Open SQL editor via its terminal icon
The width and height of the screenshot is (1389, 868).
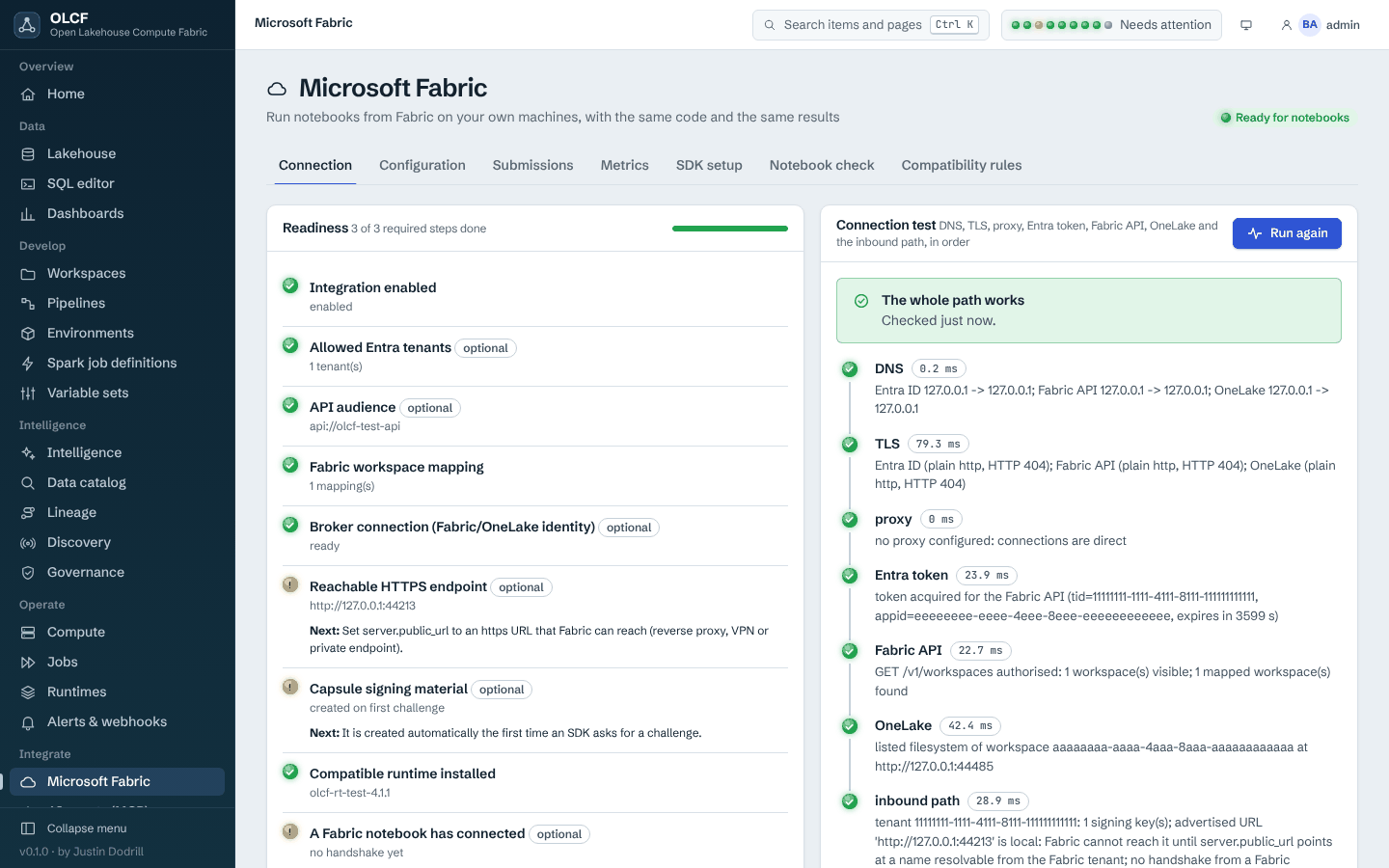(28, 184)
